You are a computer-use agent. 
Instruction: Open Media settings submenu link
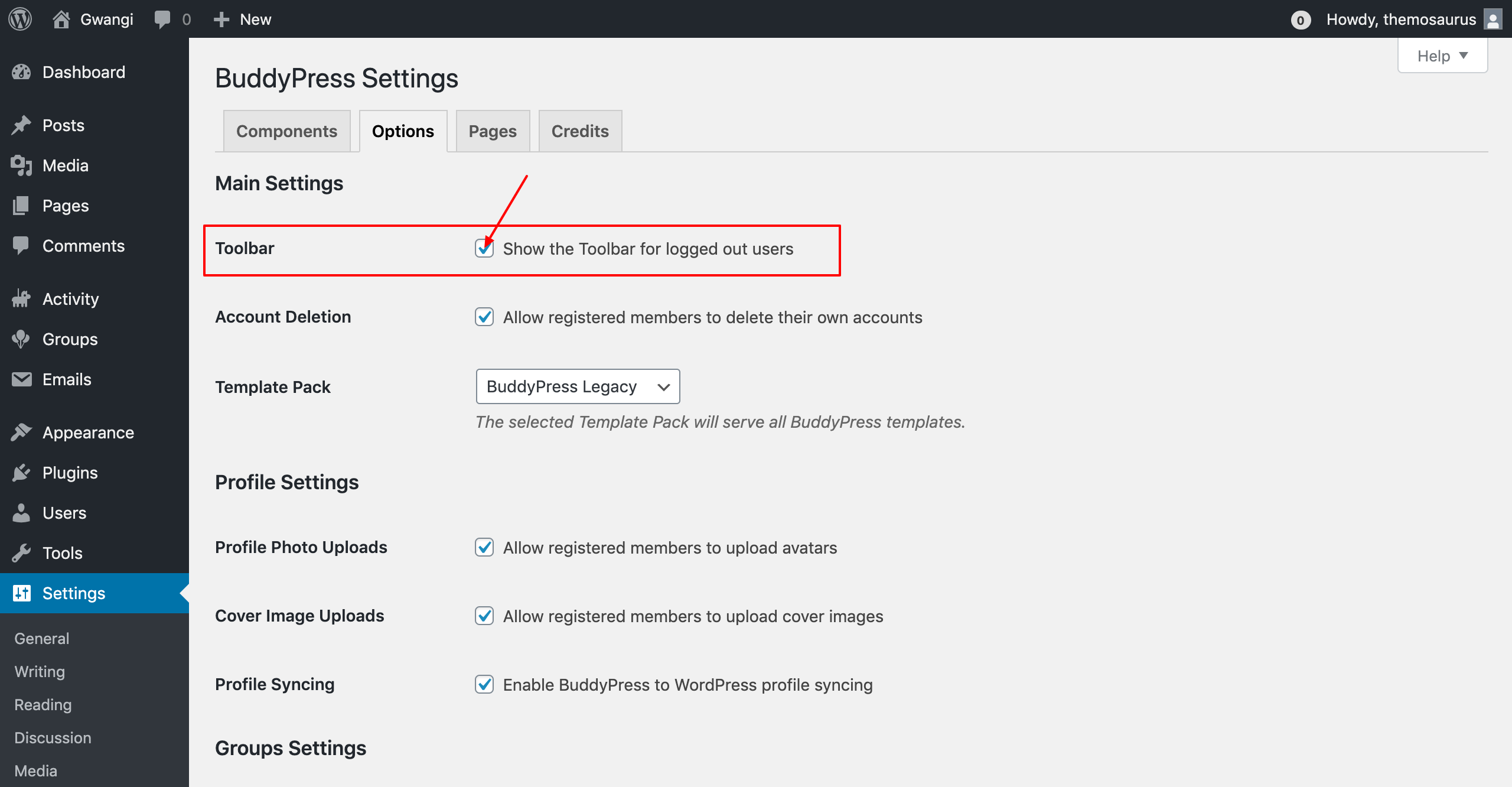pos(35,771)
